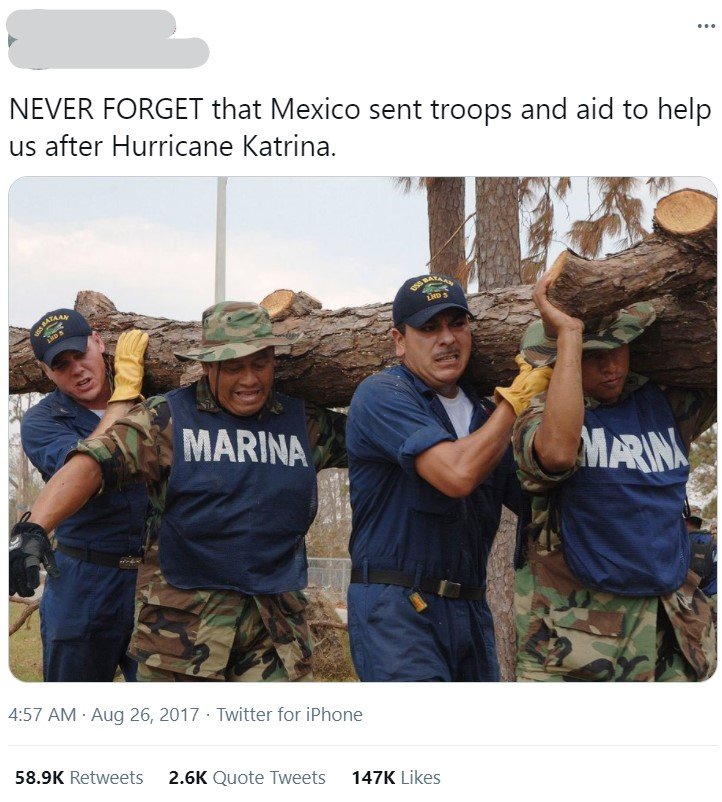View the 147K Likes list
The height and width of the screenshot is (802, 722).
click(396, 777)
